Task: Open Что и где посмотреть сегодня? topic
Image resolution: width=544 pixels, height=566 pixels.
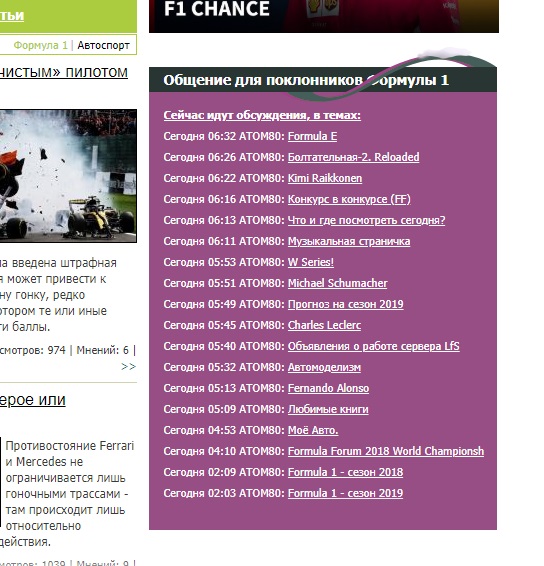Action: (x=366, y=220)
